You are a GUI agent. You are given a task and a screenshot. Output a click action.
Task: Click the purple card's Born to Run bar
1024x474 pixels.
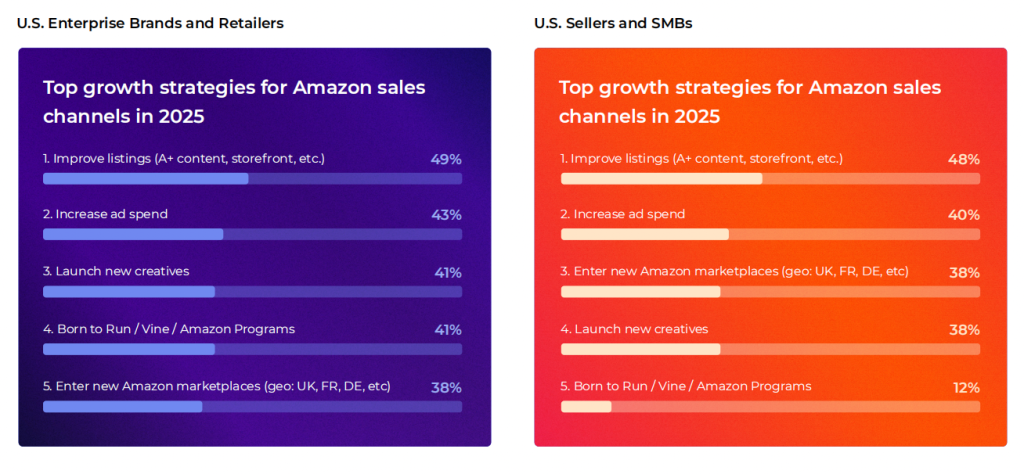click(252, 349)
